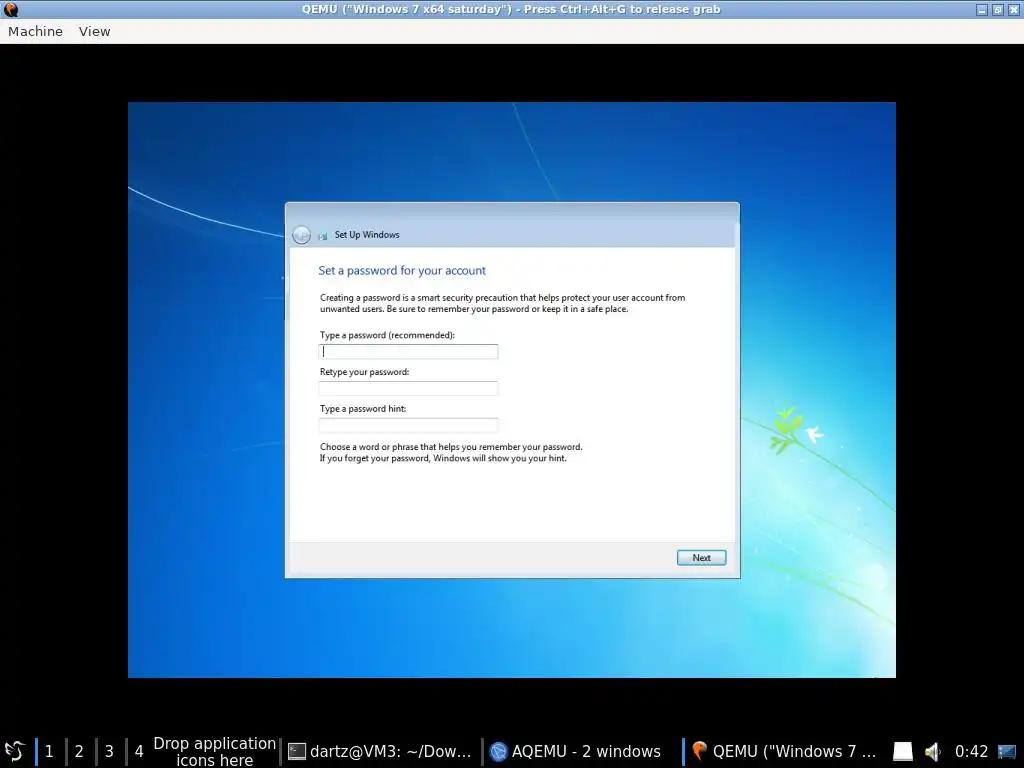The image size is (1024, 768).
Task: Switch to workspace 3
Action: pos(109,752)
